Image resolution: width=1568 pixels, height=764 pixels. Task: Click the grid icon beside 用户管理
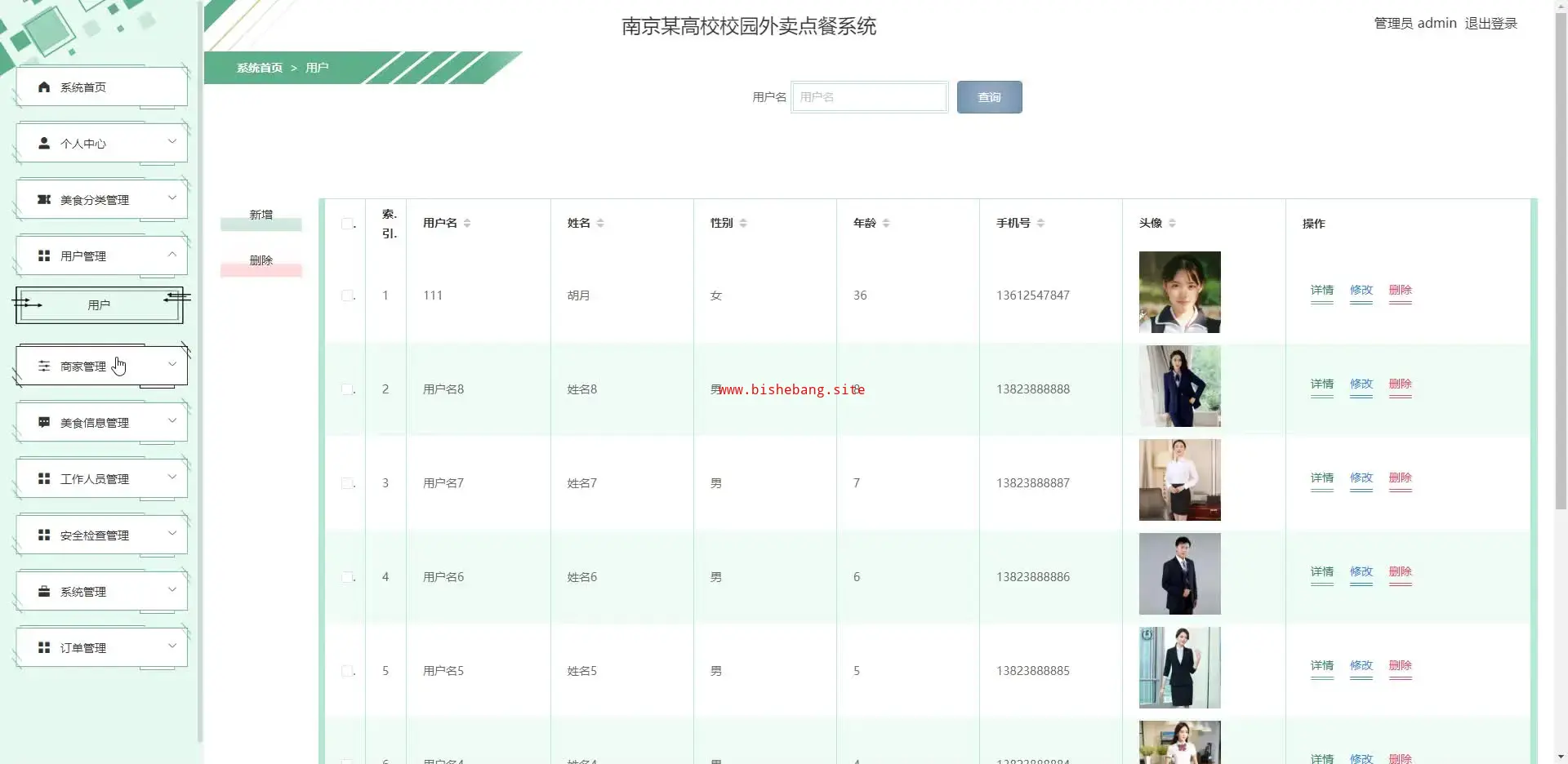[44, 255]
